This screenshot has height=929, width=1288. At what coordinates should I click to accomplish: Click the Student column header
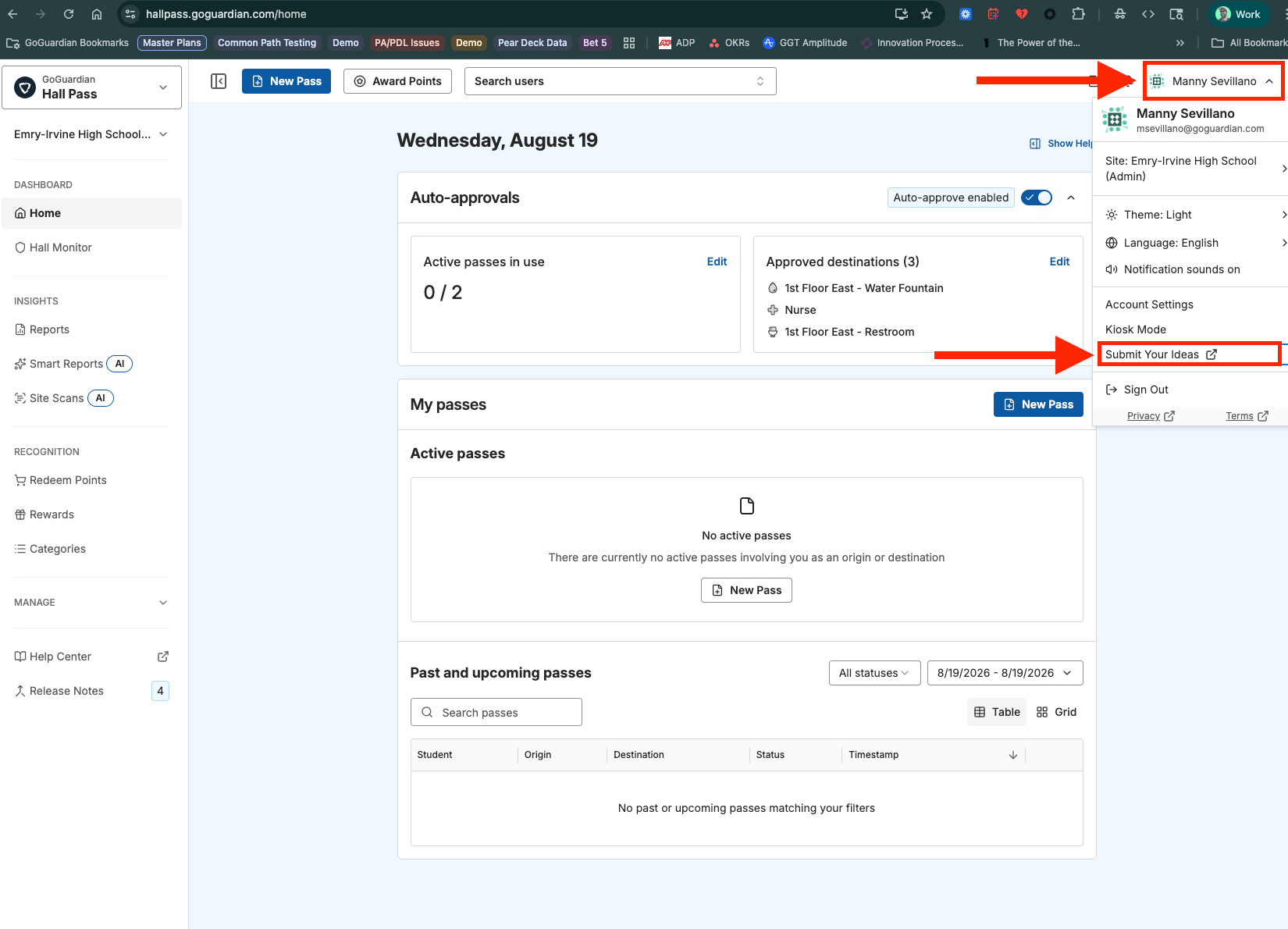tap(435, 755)
